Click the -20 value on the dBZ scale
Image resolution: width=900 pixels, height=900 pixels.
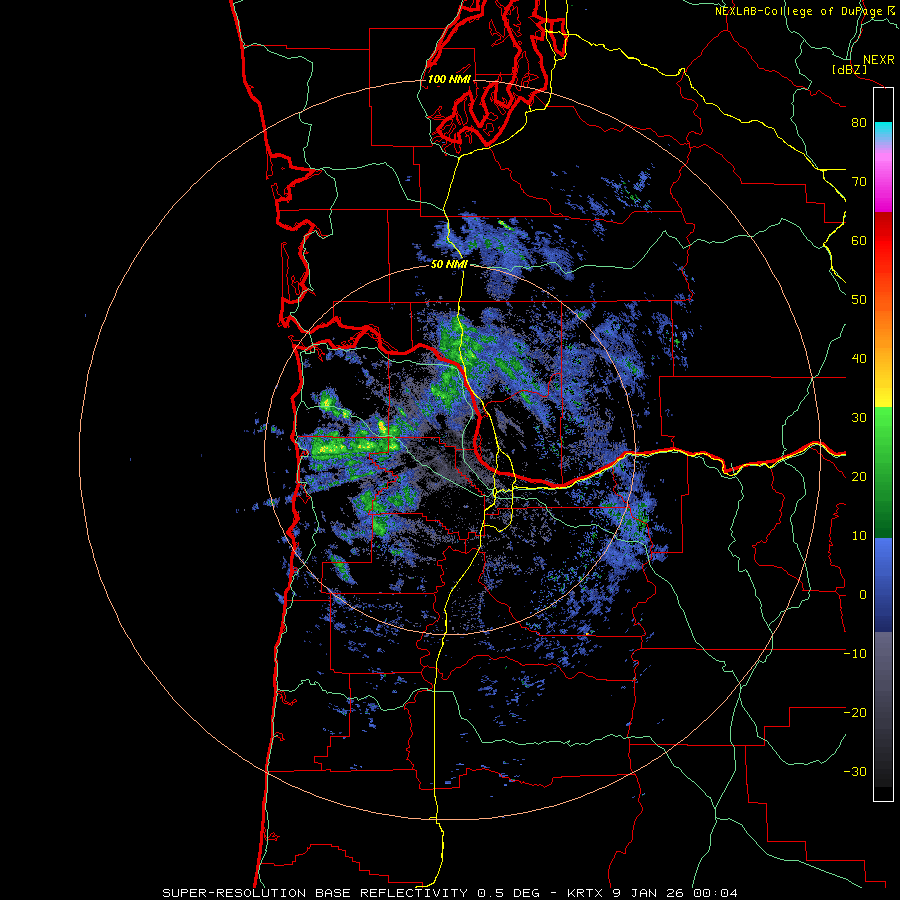(x=855, y=713)
